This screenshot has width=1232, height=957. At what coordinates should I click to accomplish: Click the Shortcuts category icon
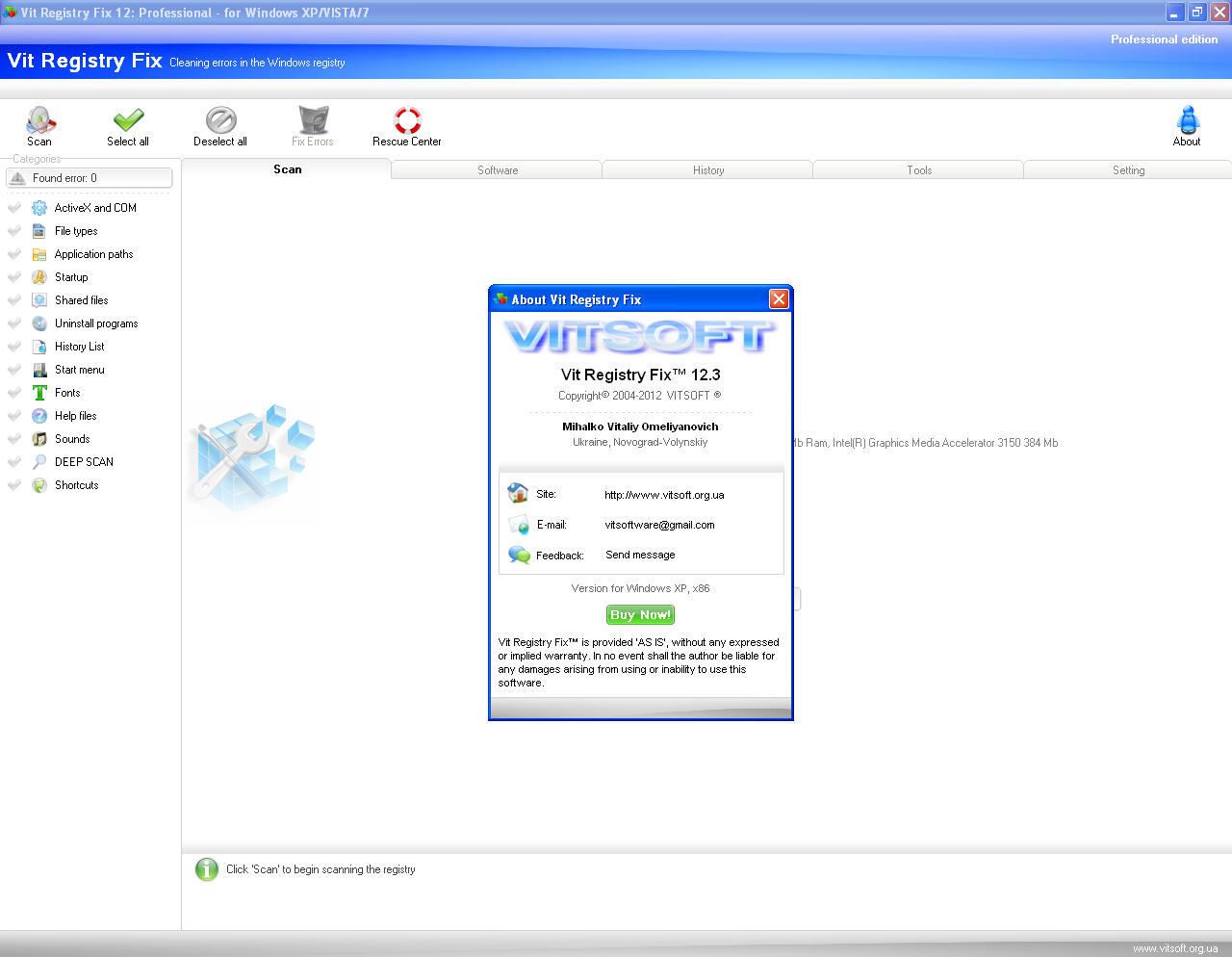[x=39, y=485]
